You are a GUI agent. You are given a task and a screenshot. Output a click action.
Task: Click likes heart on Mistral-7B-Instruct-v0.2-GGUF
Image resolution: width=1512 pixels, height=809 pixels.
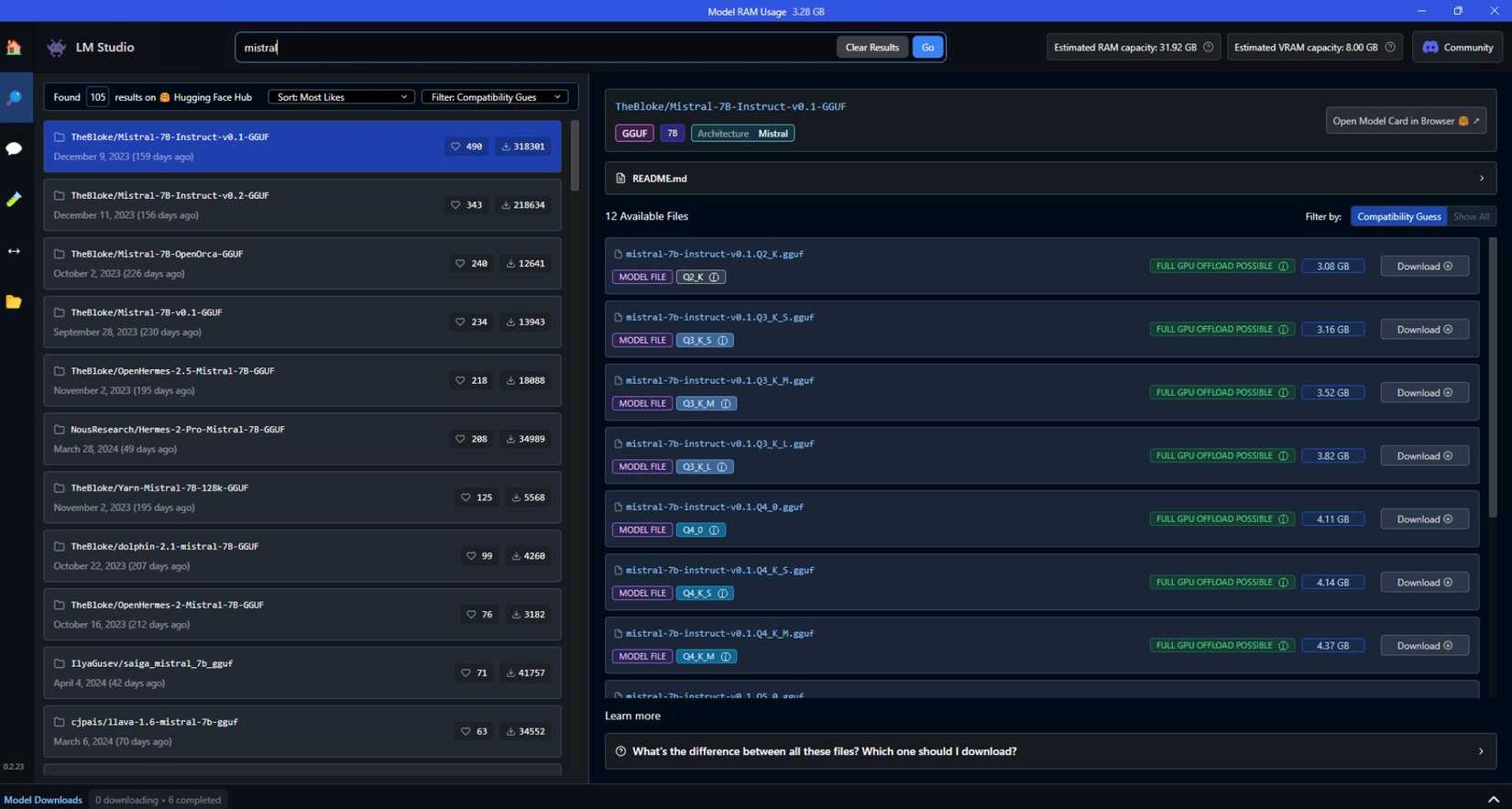(455, 204)
